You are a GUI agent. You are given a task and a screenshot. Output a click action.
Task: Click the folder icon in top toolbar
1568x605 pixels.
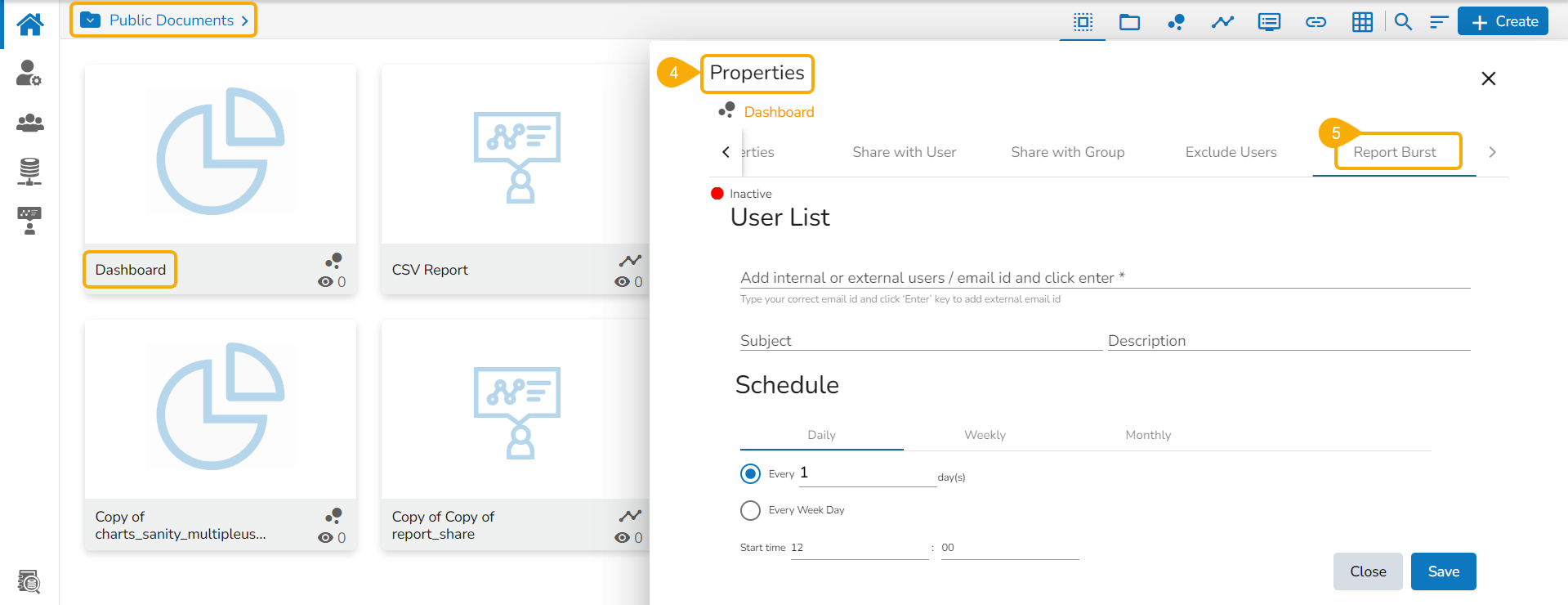[x=1129, y=22]
